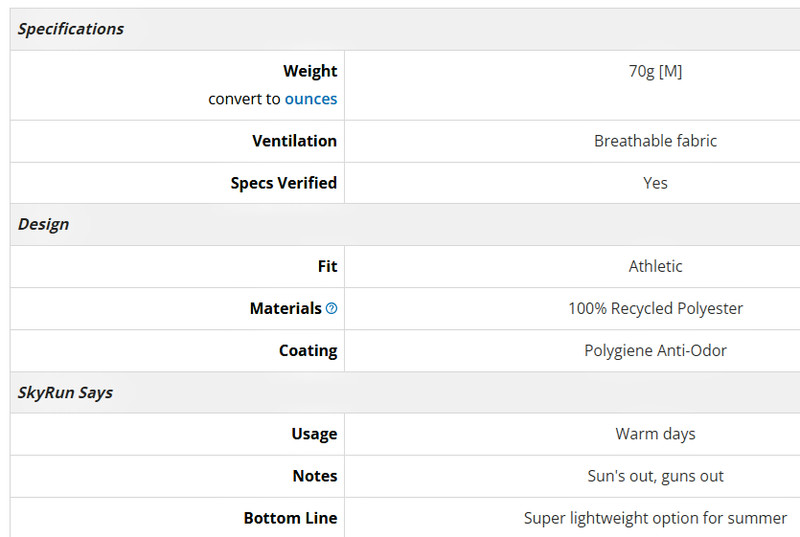This screenshot has width=800, height=537.
Task: Click the Bottom Line summary text
Action: (655, 518)
